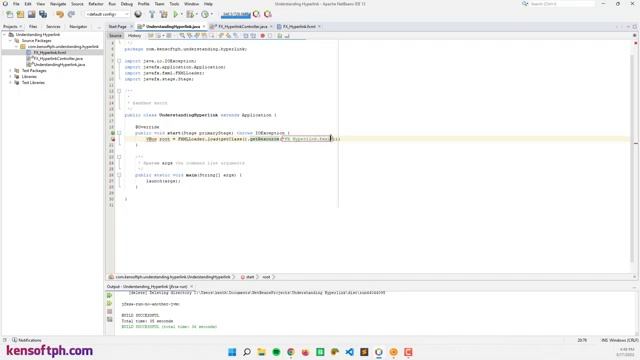This screenshot has width=640, height=360.
Task: Click the Profile Project icon
Action: pos(204,14)
